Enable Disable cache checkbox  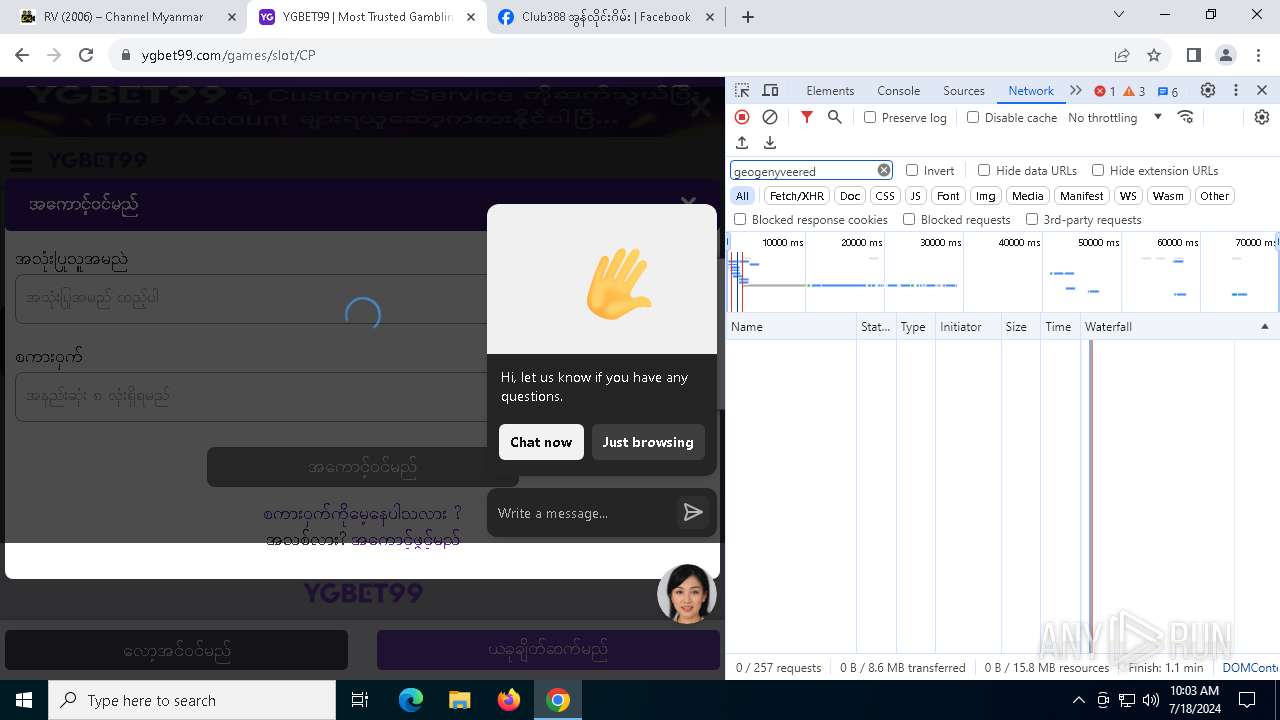pos(973,117)
